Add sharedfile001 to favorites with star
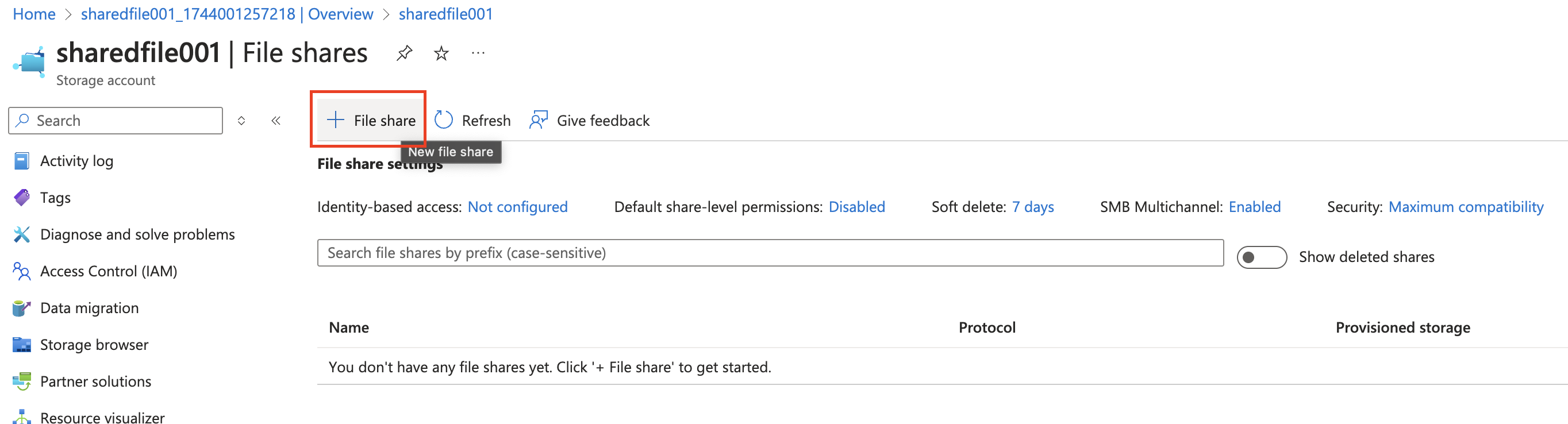Viewport: 1568px width, 424px height. click(x=441, y=53)
